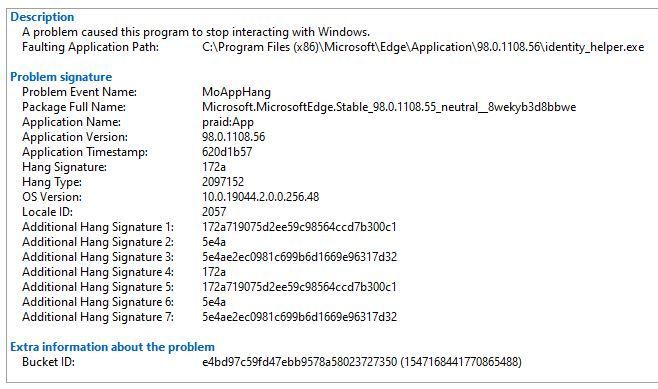
Task: Select the Package Full Name value text
Action: point(389,107)
